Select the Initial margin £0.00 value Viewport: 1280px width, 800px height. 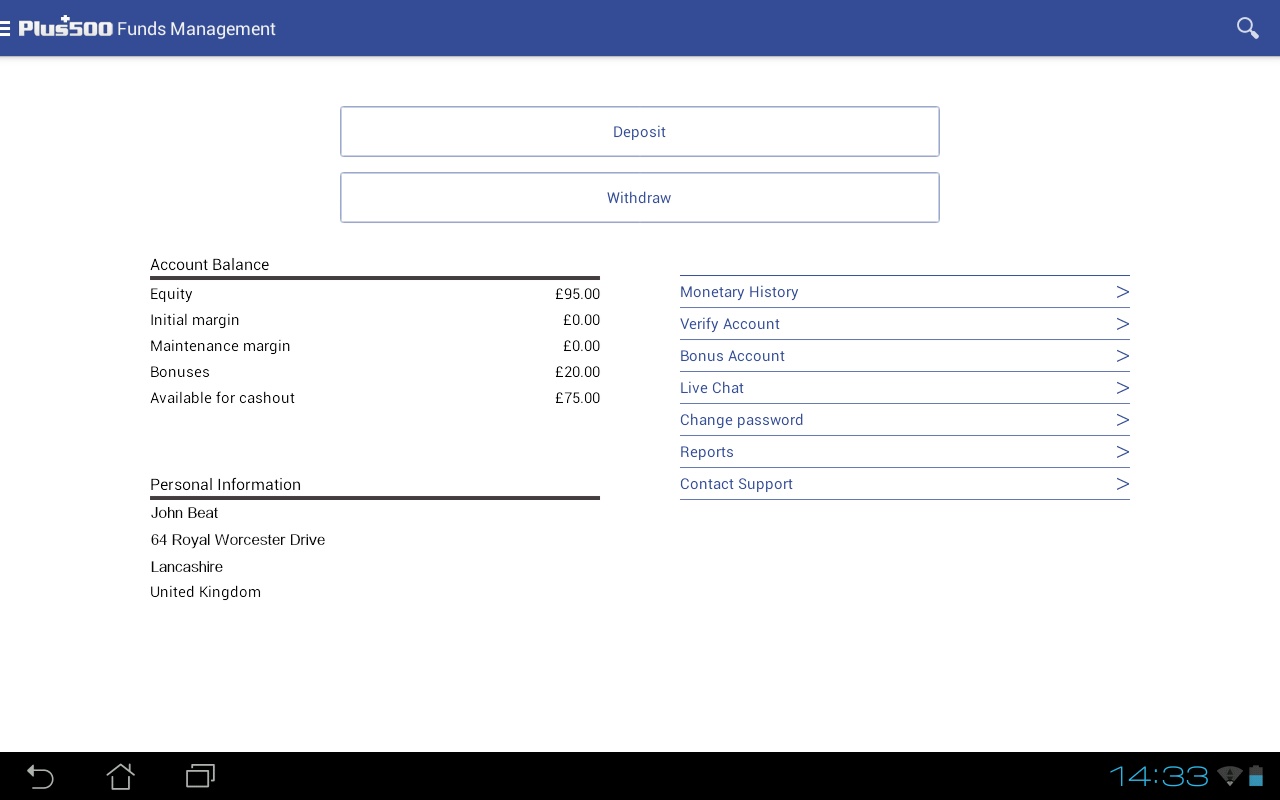click(582, 320)
